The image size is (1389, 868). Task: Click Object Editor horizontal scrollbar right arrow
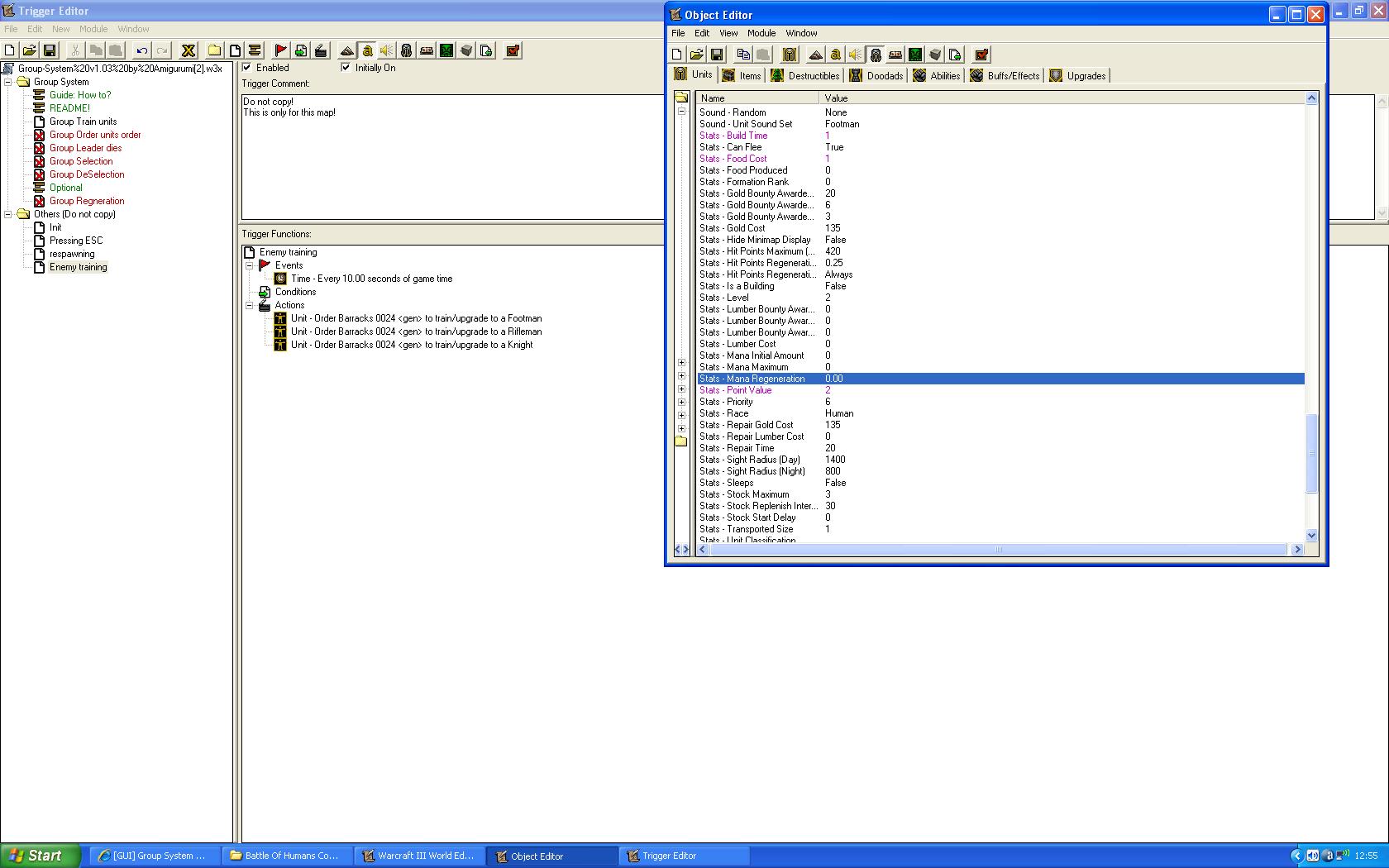(1297, 550)
